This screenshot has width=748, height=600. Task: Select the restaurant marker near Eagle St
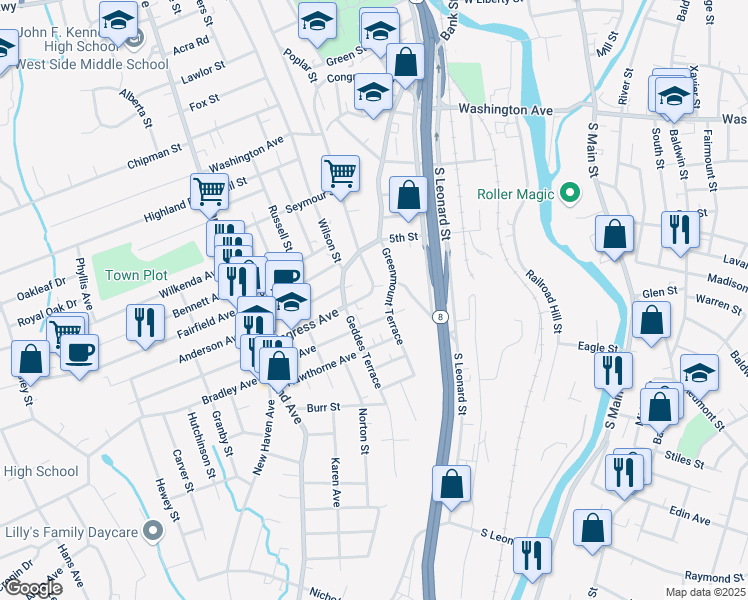[613, 371]
